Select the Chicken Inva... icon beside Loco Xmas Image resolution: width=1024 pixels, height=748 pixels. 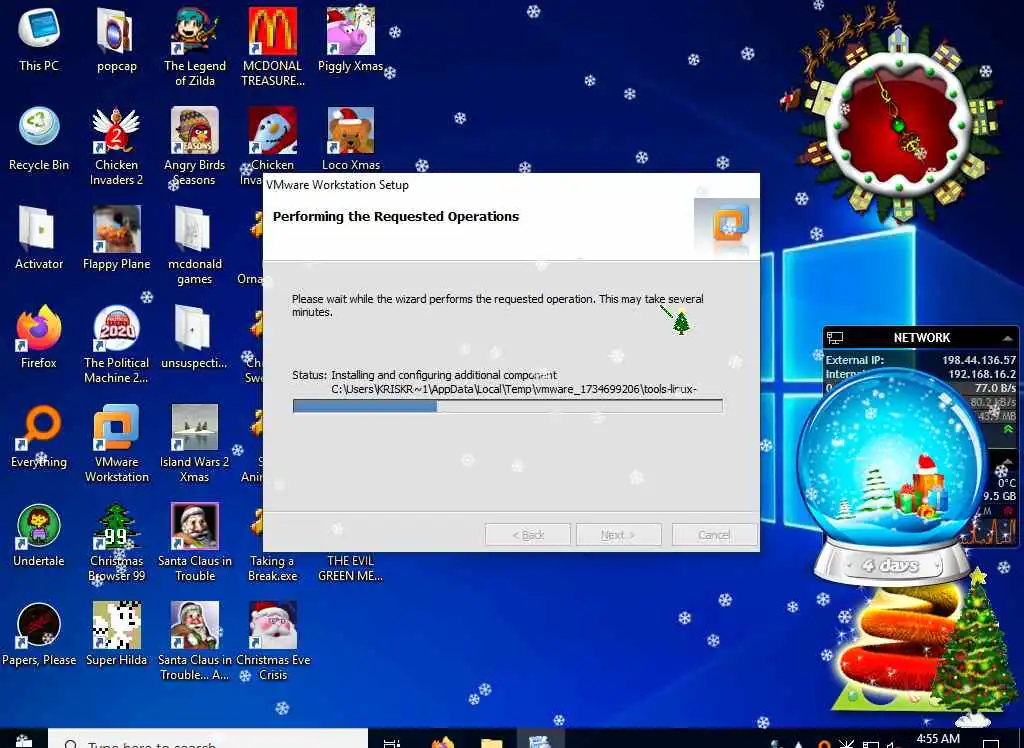273,130
